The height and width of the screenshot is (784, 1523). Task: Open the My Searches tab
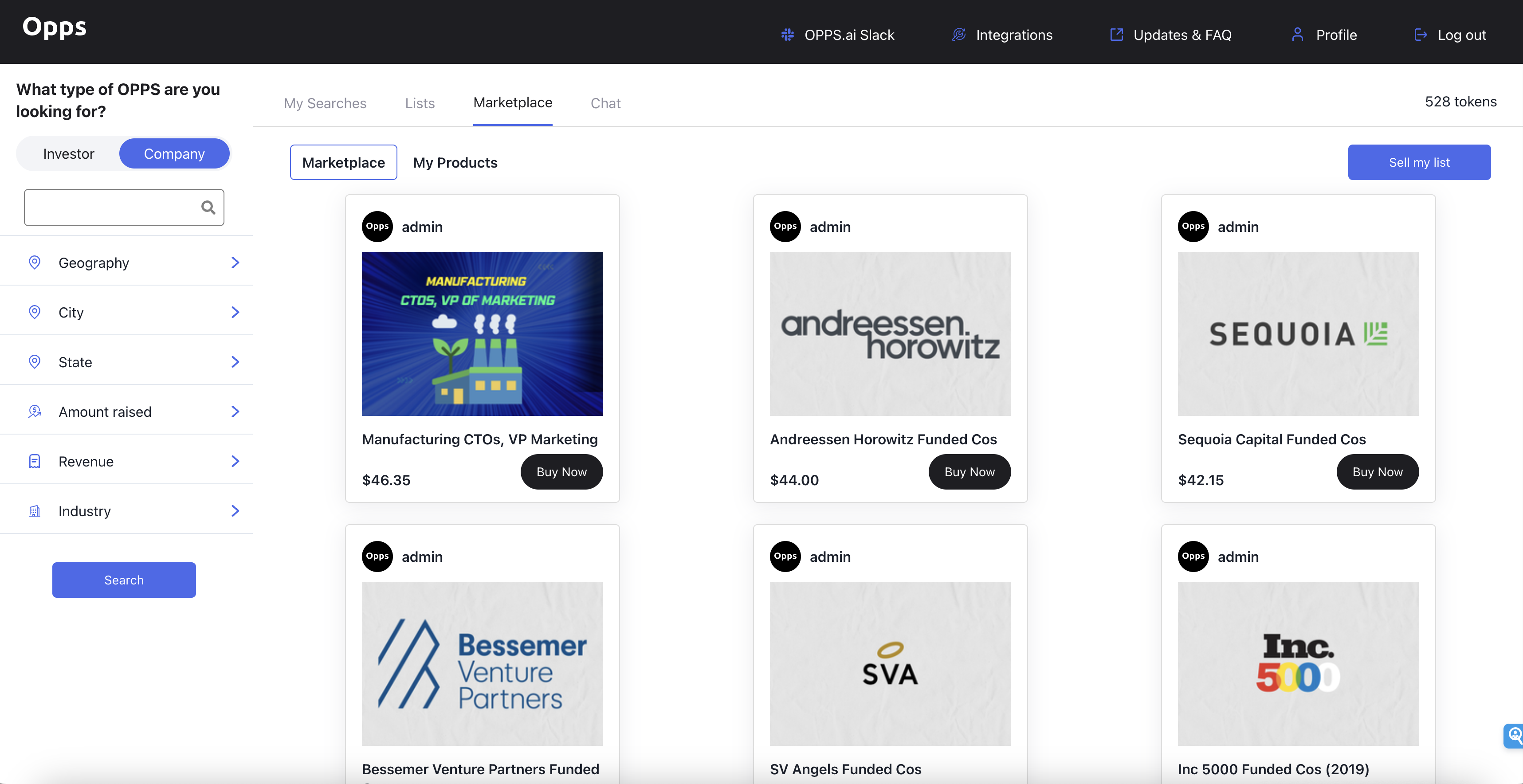coord(325,103)
